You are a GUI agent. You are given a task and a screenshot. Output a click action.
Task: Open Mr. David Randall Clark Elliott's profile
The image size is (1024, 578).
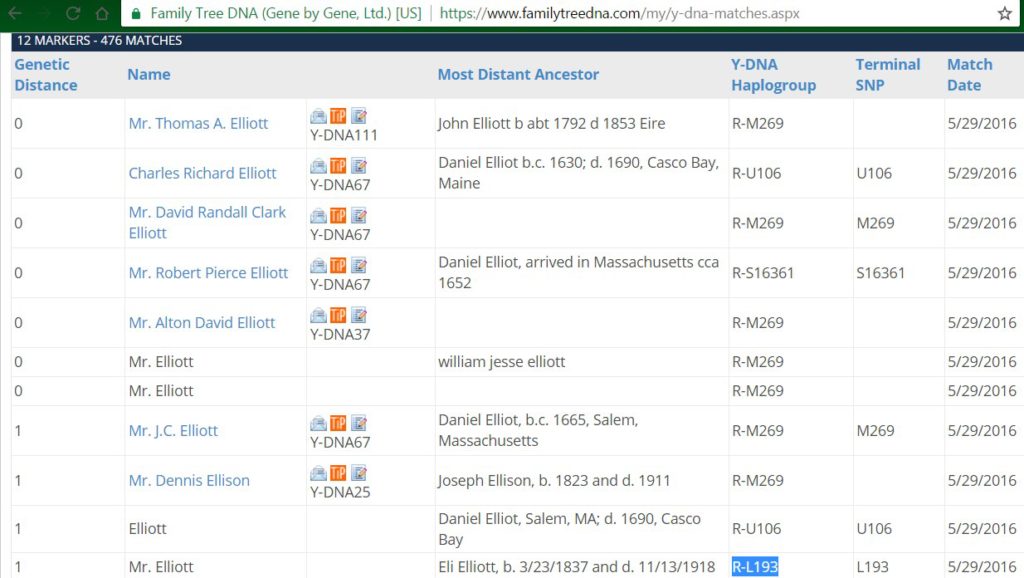click(207, 223)
